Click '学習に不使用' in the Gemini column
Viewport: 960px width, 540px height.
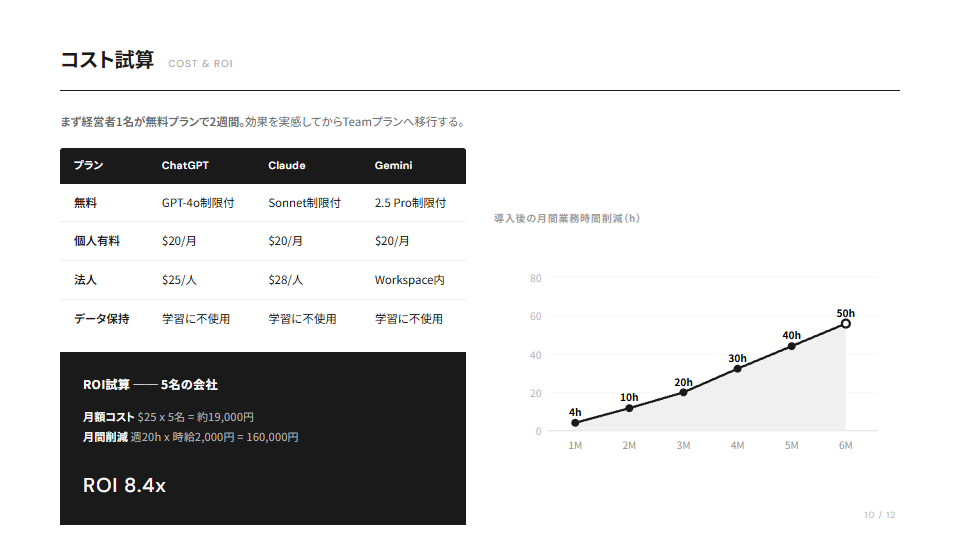[x=409, y=318]
